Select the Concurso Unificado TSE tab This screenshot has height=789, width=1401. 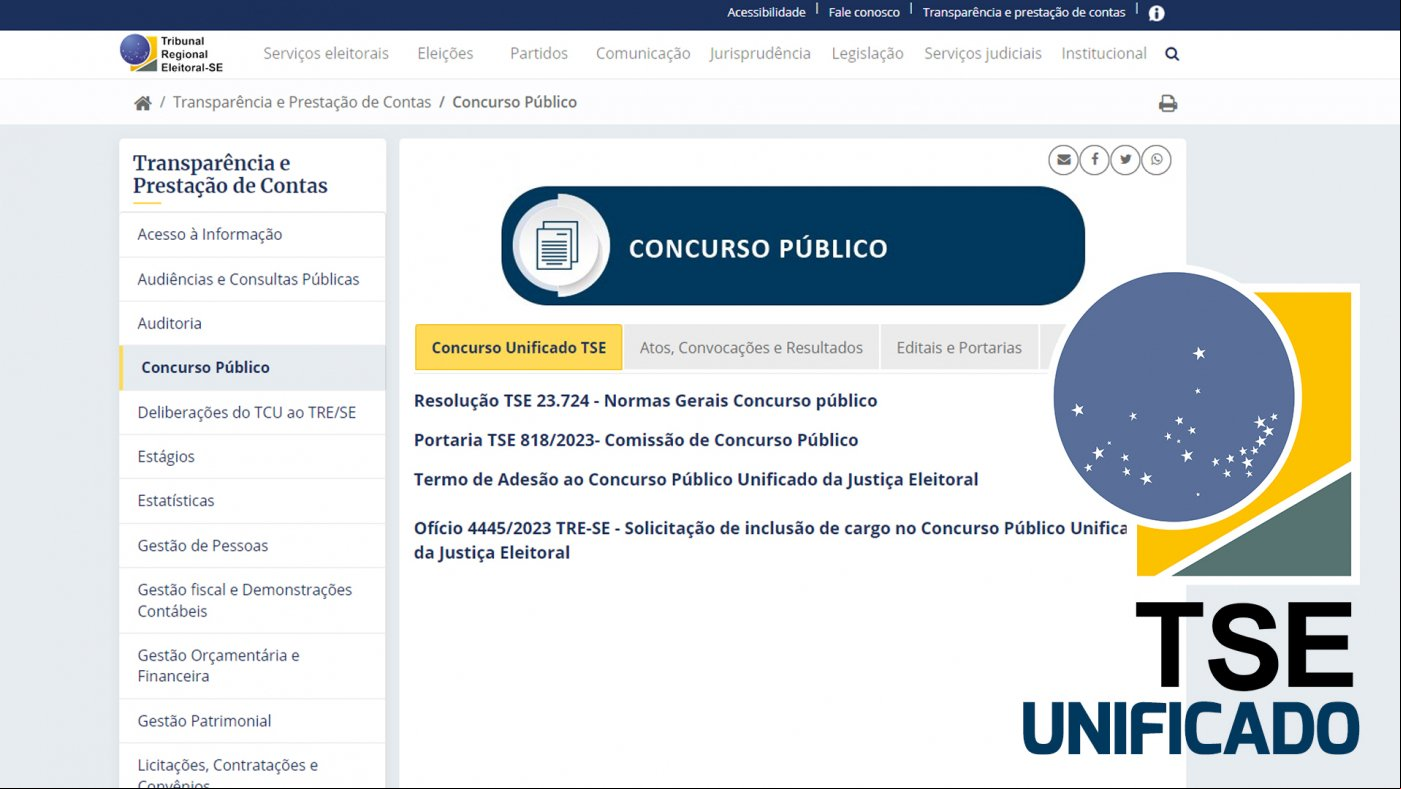[x=518, y=348]
